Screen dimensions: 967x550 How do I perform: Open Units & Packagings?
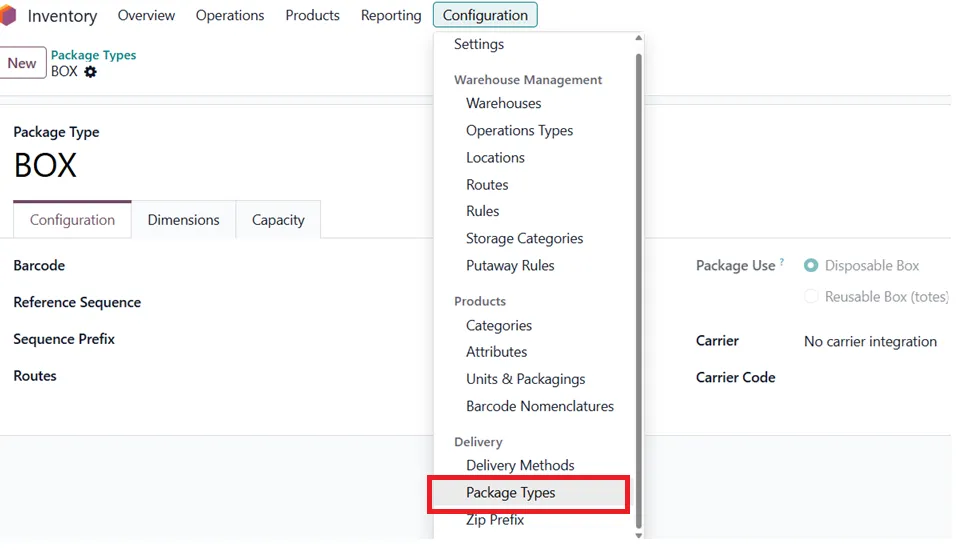(525, 379)
